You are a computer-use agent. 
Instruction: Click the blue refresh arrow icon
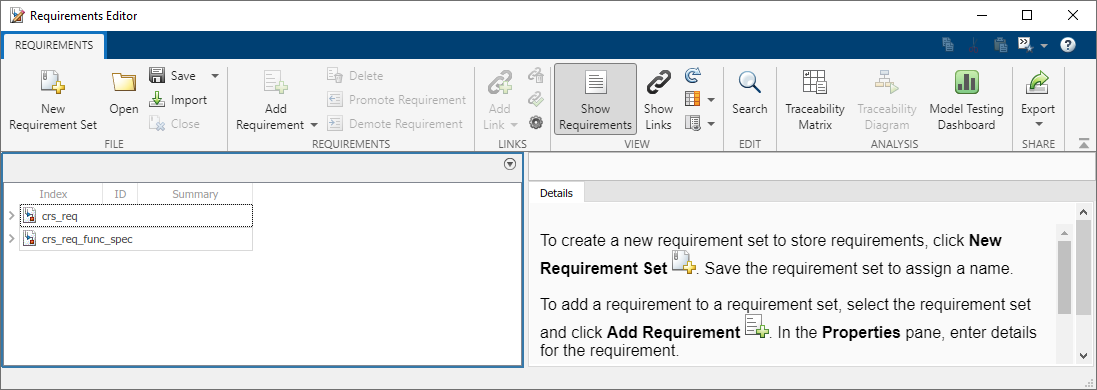(x=693, y=75)
